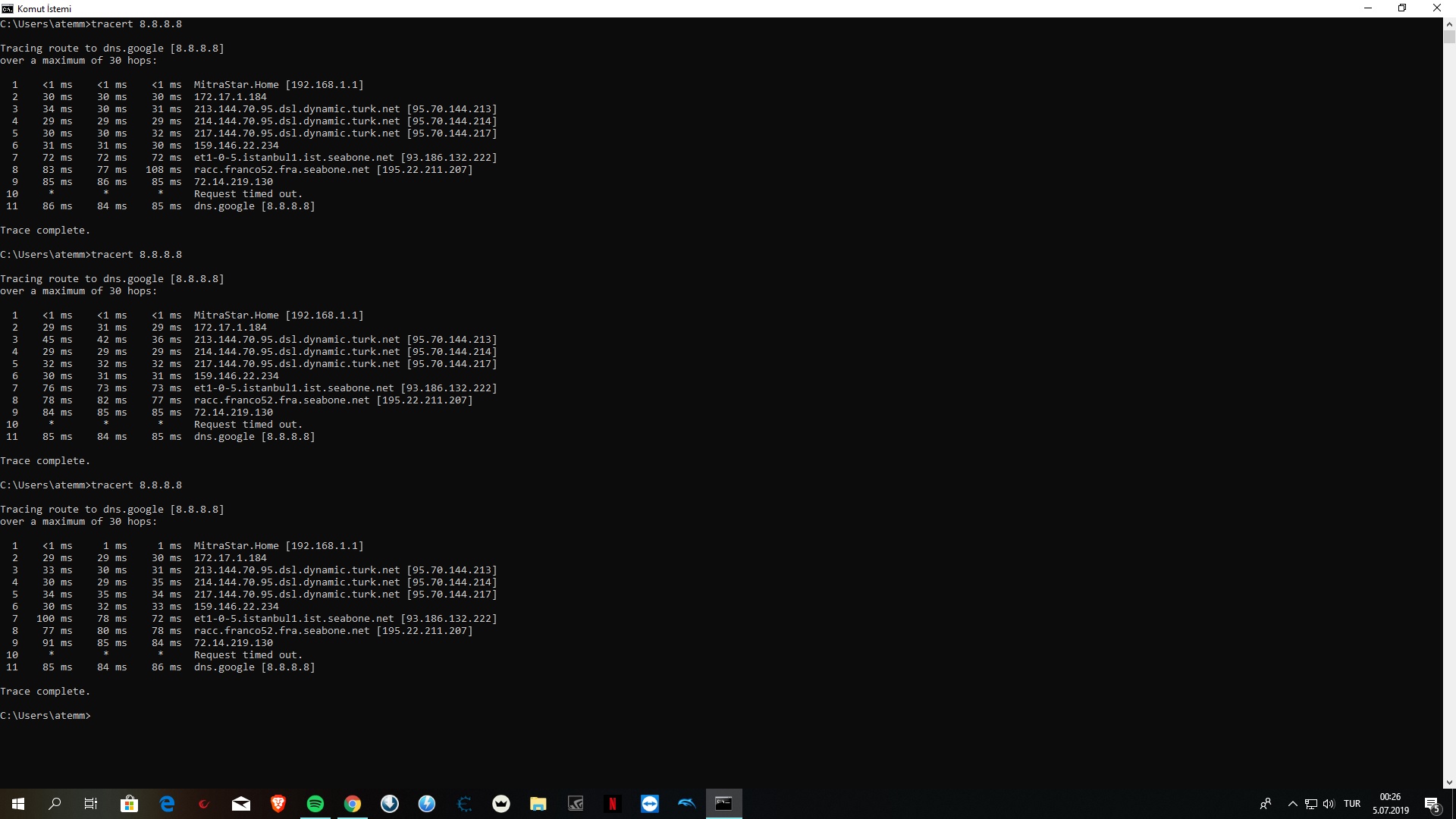Click second trace's "172.17.1.184" hop
Screen dimensions: 1456x819
click(x=231, y=328)
